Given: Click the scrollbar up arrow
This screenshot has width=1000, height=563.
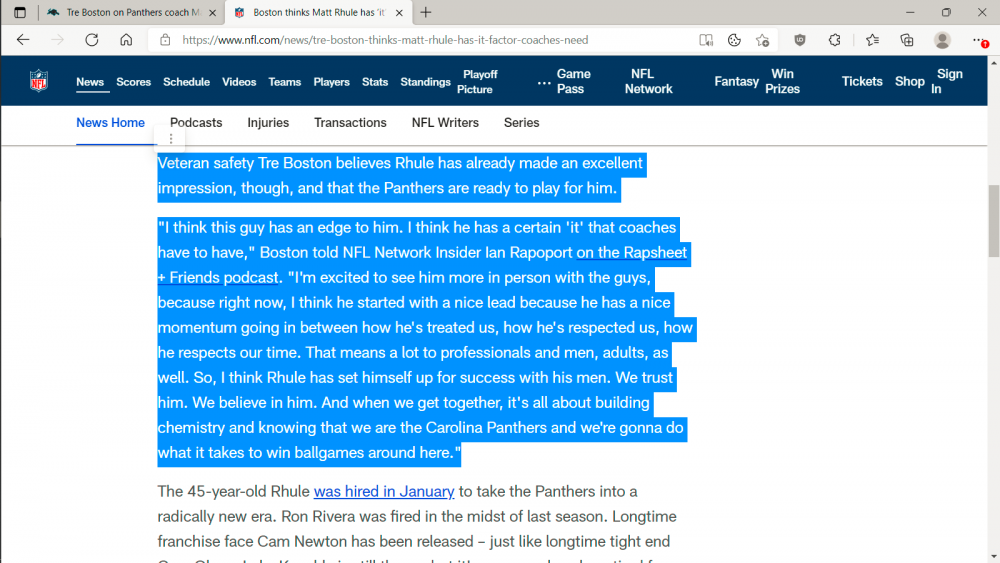Looking at the screenshot, I should click(x=994, y=63).
